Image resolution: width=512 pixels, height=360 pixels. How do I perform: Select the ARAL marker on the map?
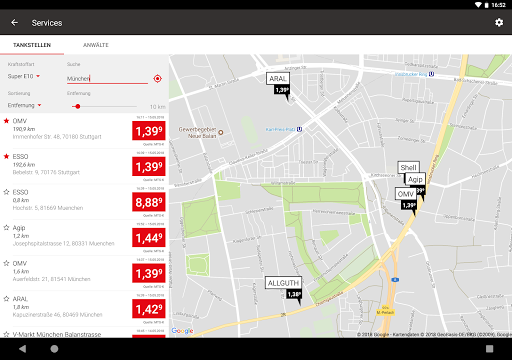pyautogui.click(x=278, y=79)
